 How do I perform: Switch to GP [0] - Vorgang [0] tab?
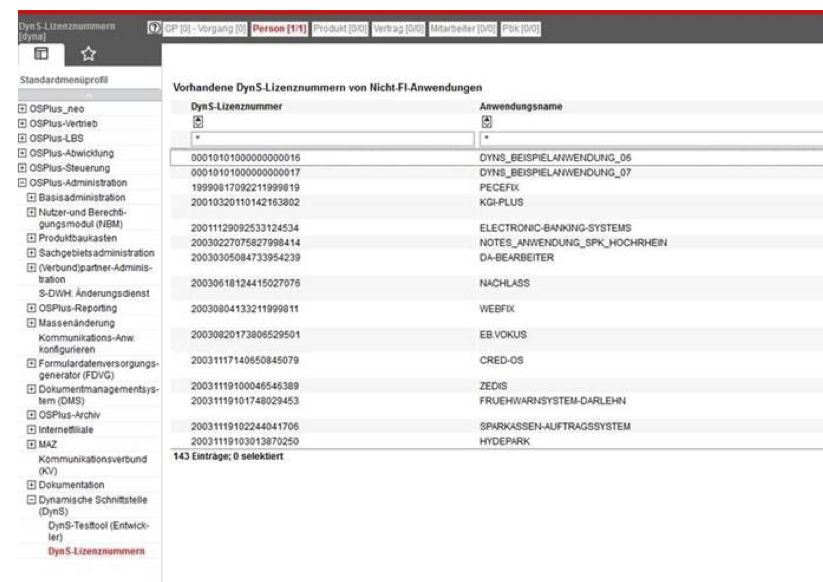pyautogui.click(x=205, y=29)
